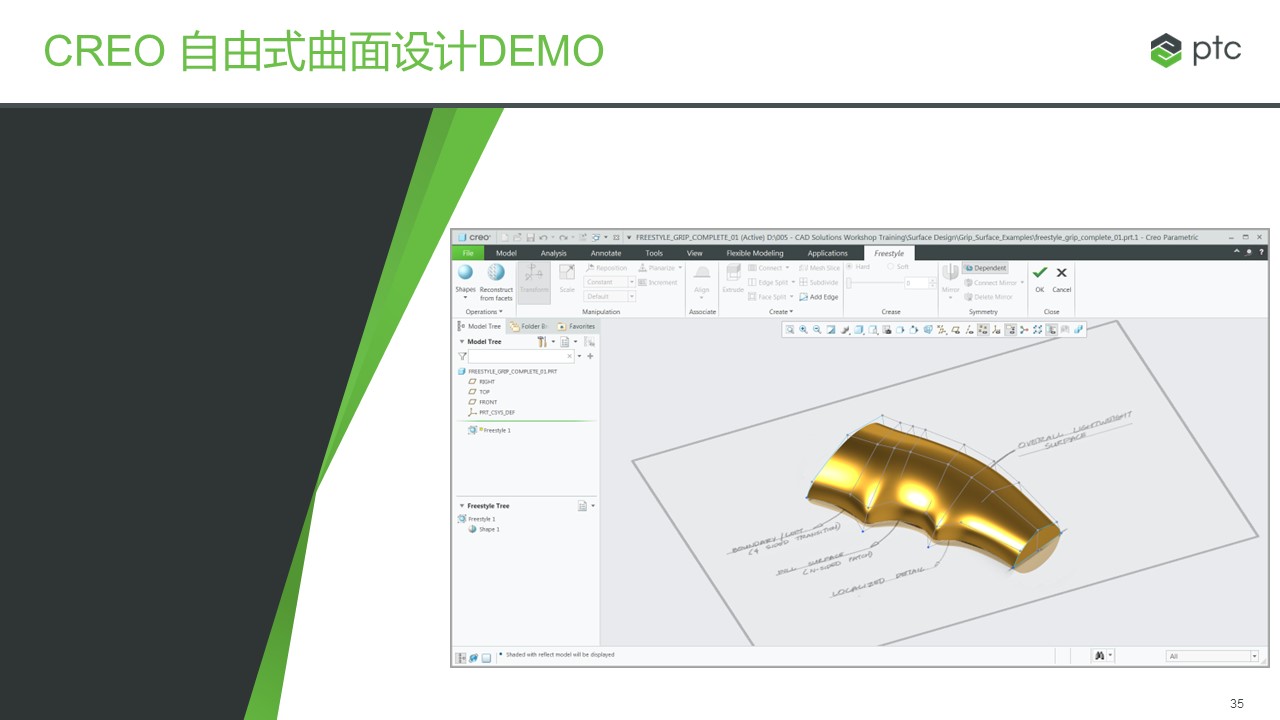Click the Mesh Slice command

(x=819, y=268)
